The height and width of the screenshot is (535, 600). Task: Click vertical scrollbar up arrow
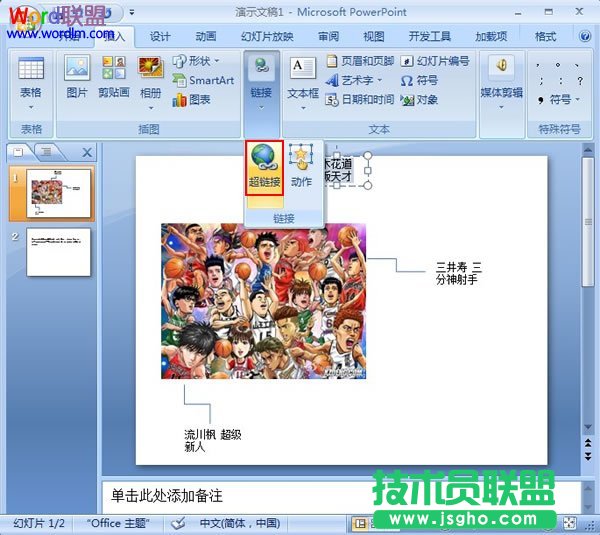tap(588, 150)
